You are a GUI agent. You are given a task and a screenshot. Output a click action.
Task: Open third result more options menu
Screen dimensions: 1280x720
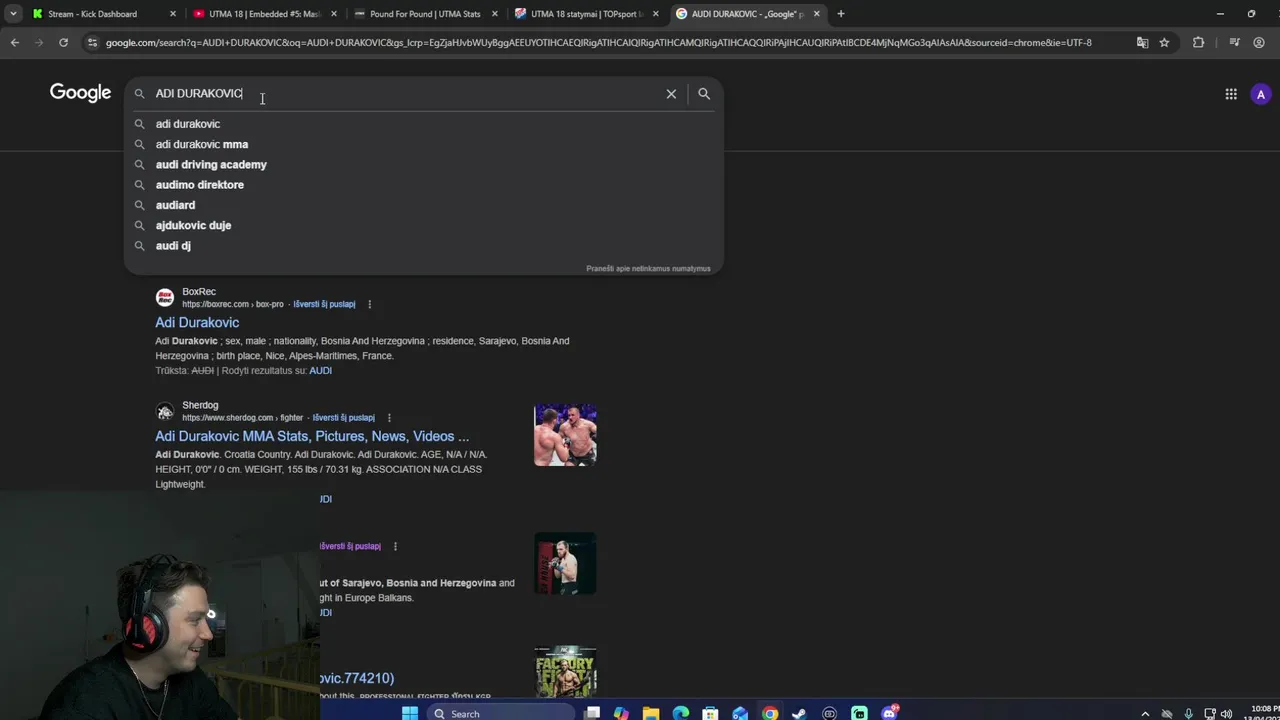click(x=395, y=546)
